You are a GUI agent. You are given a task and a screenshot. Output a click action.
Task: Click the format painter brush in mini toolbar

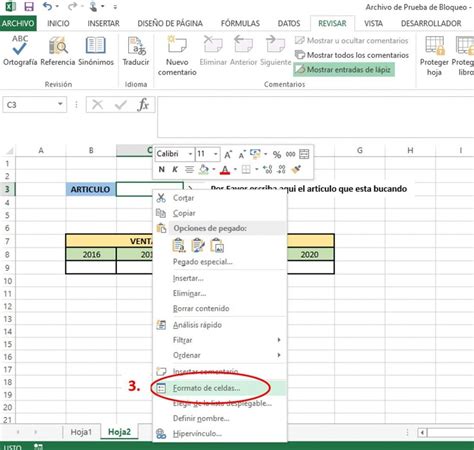click(x=296, y=169)
